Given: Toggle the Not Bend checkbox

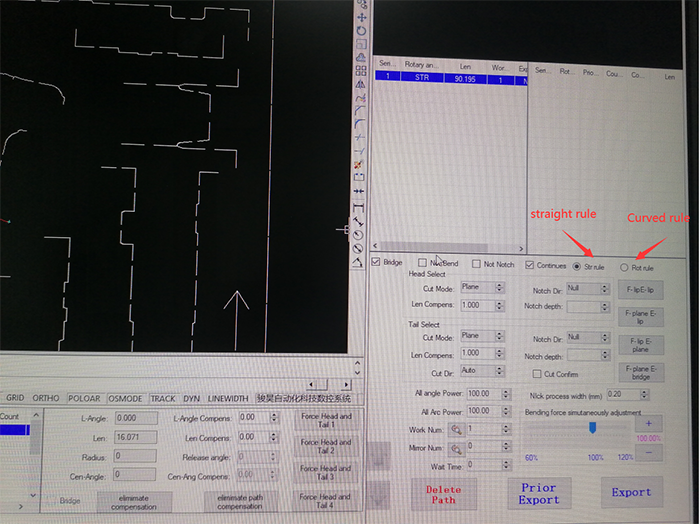Looking at the screenshot, I should click(x=422, y=262).
